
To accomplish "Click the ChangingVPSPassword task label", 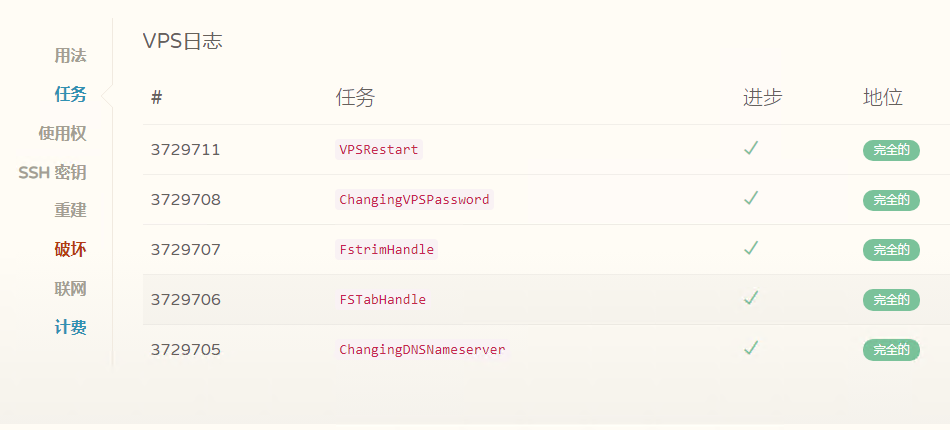I will coord(414,200).
